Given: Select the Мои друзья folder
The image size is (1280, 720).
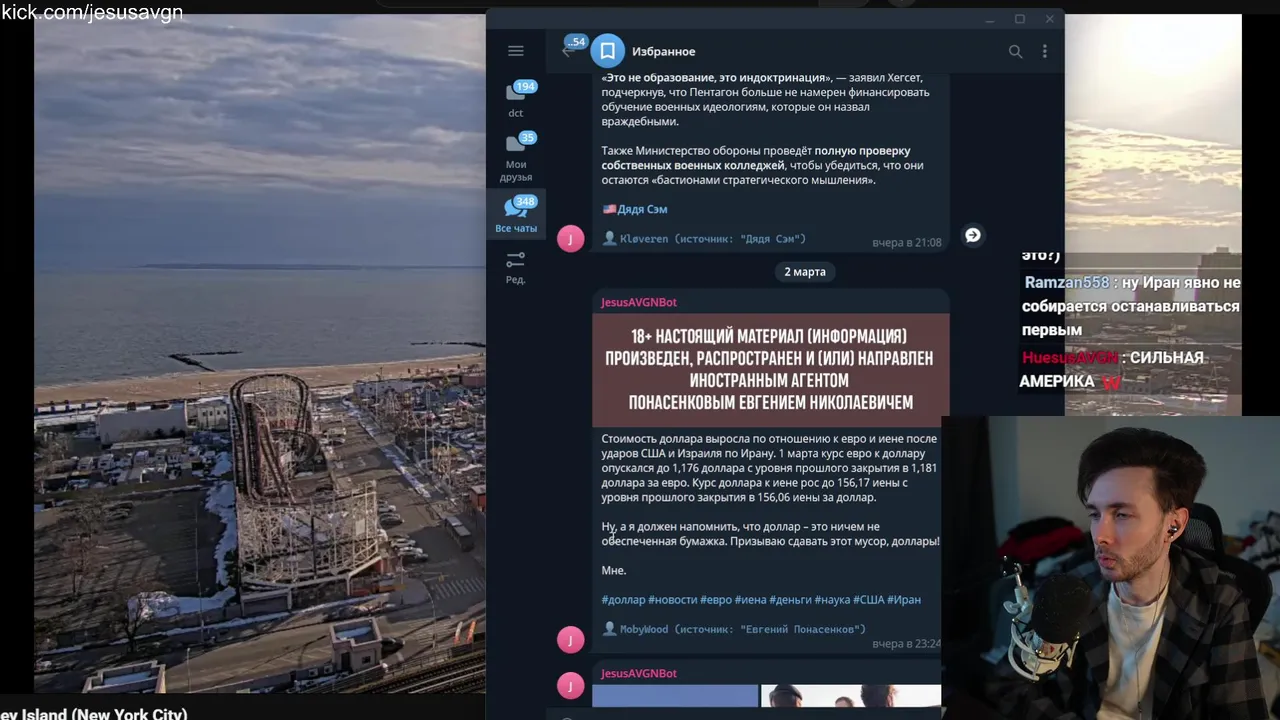Looking at the screenshot, I should tap(516, 158).
